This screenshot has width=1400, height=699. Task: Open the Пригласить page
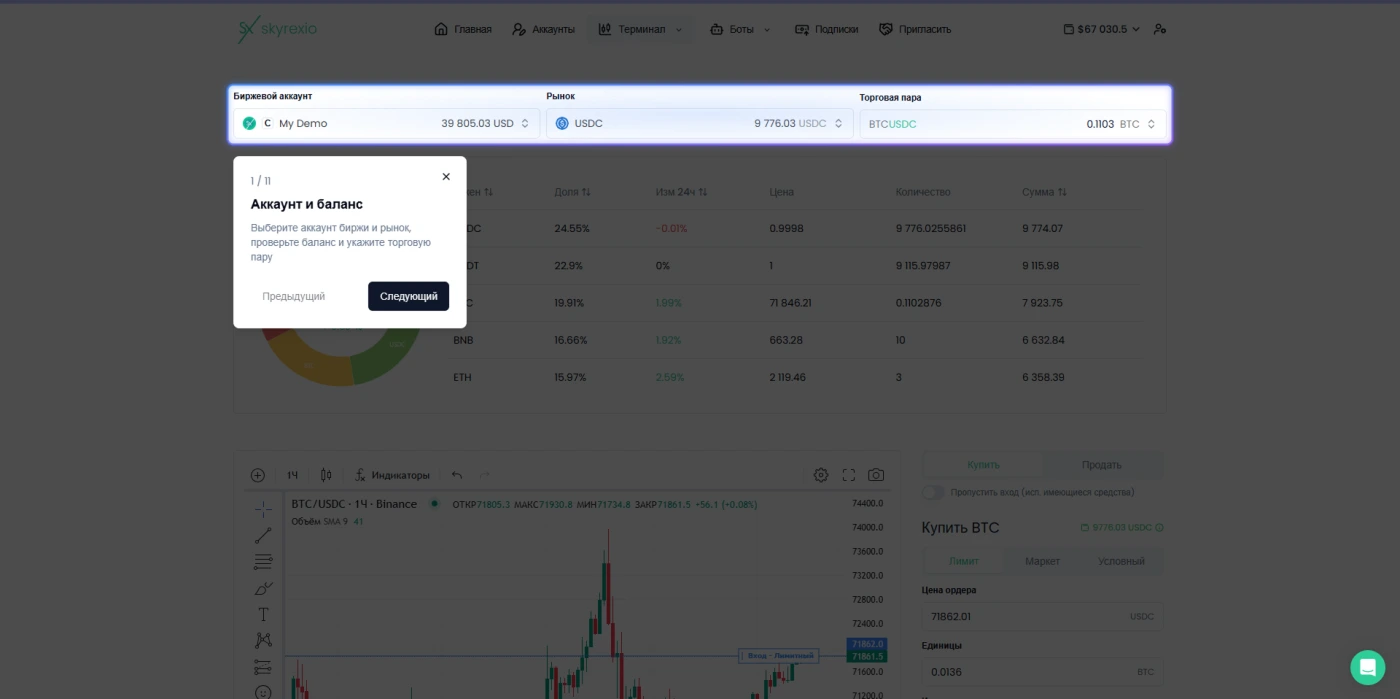click(915, 29)
